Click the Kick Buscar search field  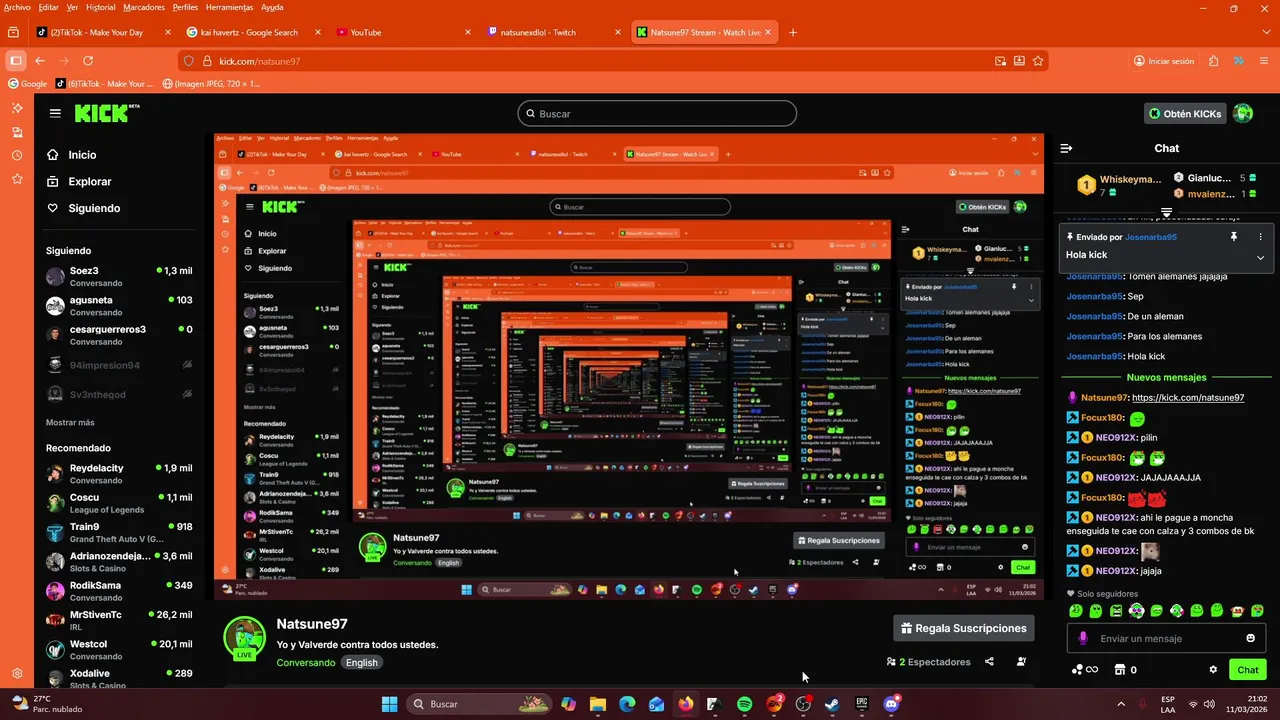tap(657, 114)
